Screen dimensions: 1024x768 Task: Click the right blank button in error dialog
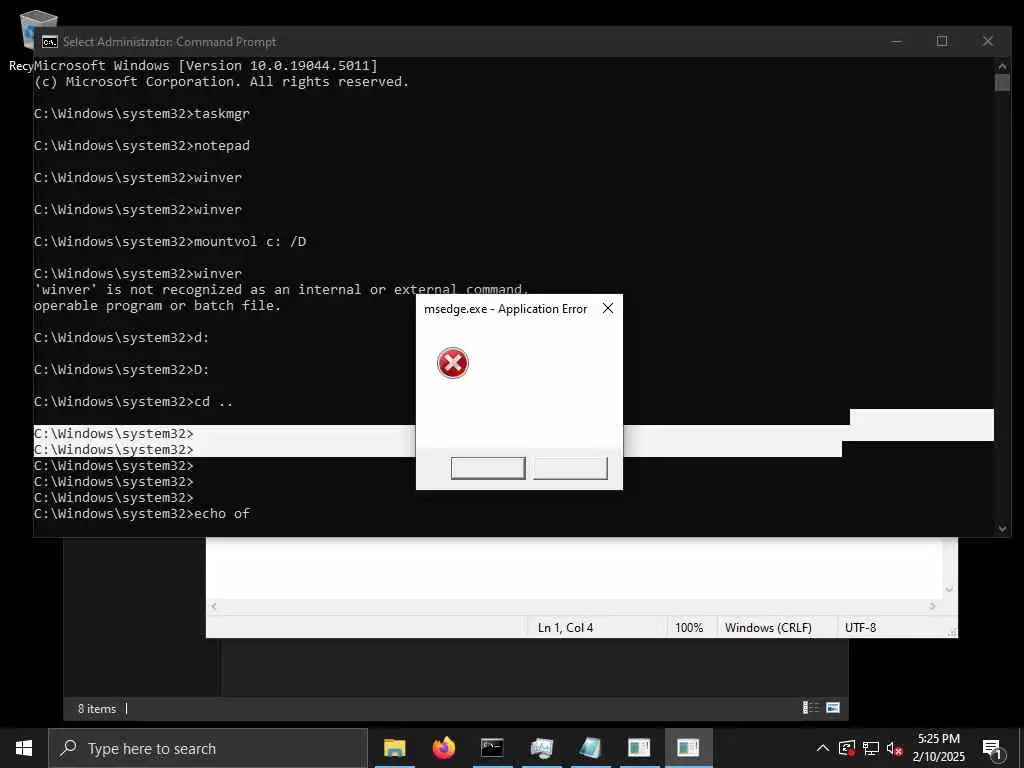(x=570, y=468)
